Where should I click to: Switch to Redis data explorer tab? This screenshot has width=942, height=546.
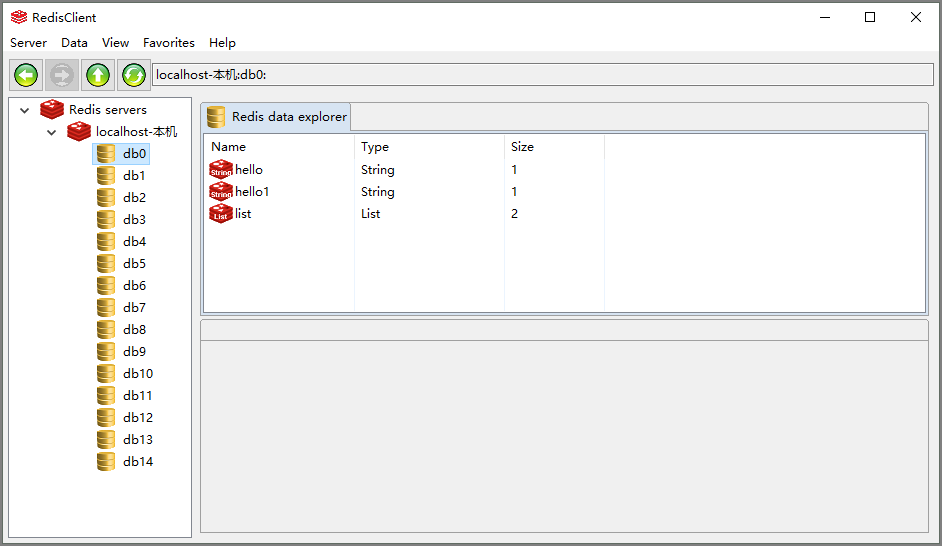(x=277, y=117)
